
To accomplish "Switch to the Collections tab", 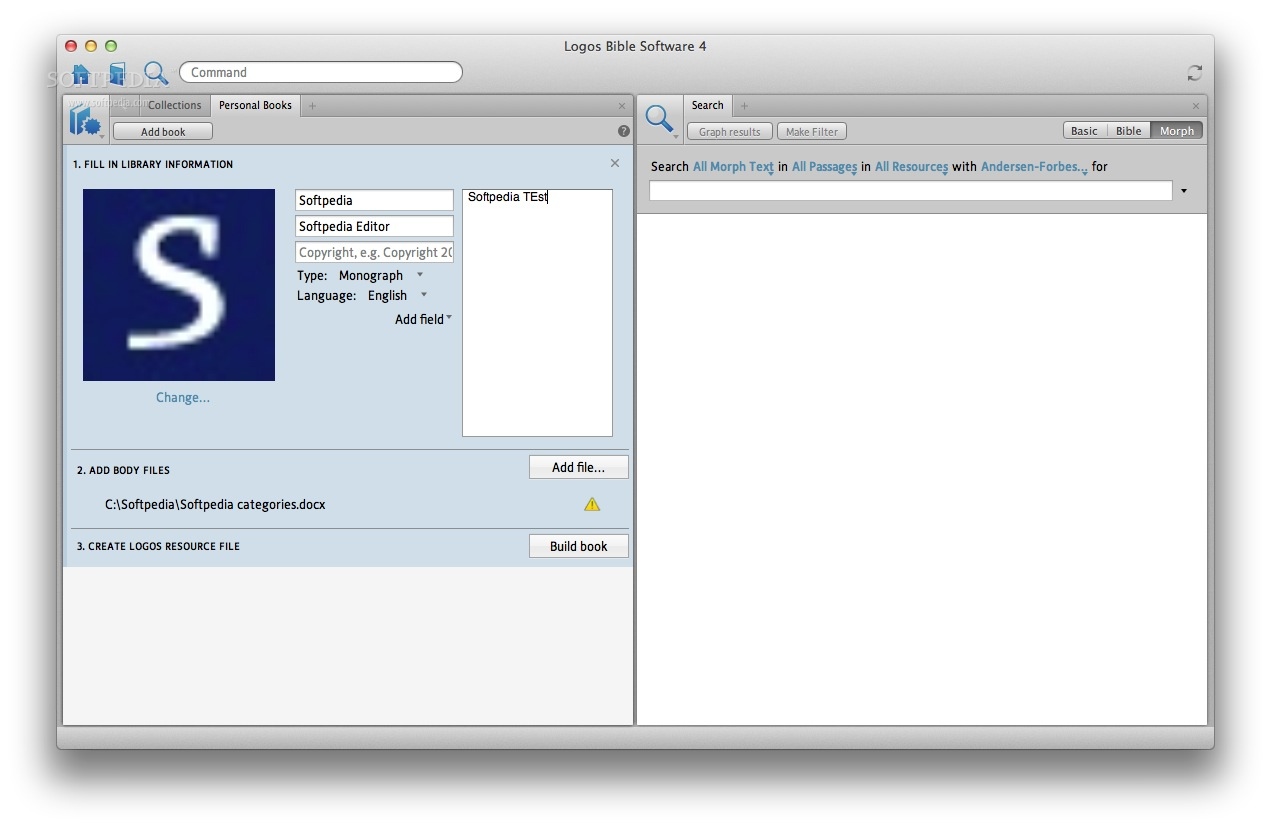I will coord(175,105).
